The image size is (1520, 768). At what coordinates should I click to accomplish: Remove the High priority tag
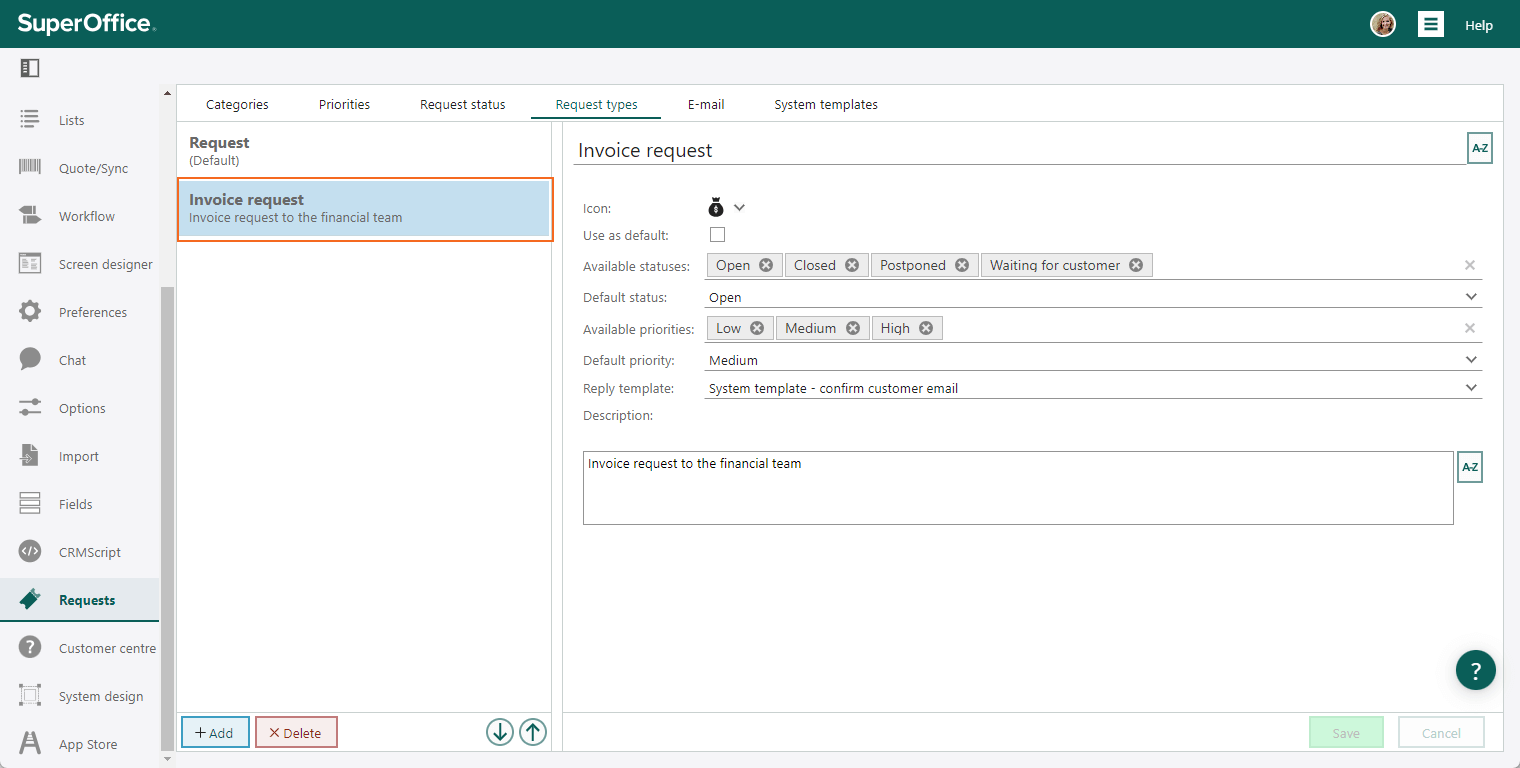tap(926, 328)
